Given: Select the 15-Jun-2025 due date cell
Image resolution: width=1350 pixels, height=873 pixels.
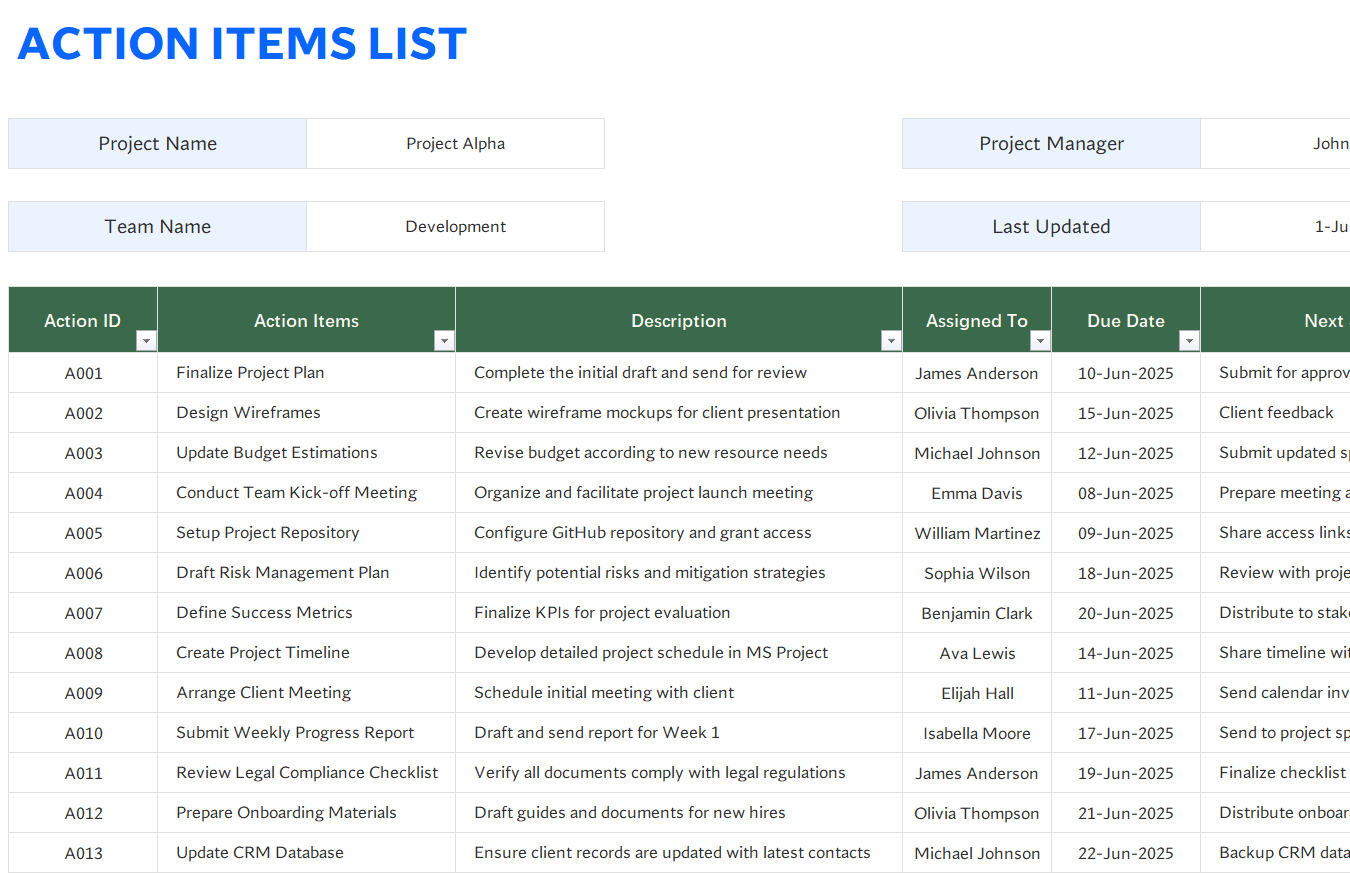Looking at the screenshot, I should 1126,413.
